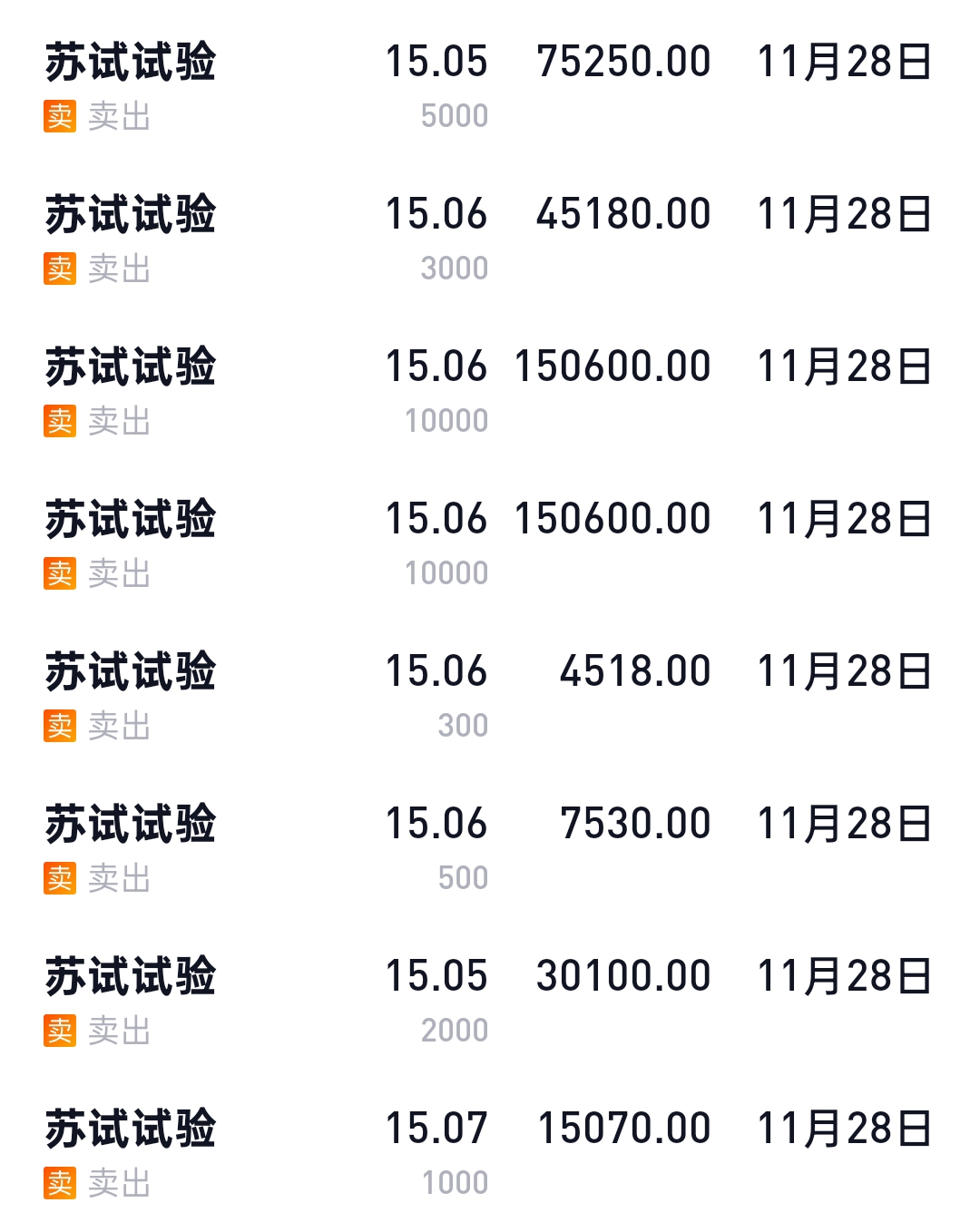Tap the quantity 1000 under price 15.07
980x1232 pixels.
[456, 1183]
